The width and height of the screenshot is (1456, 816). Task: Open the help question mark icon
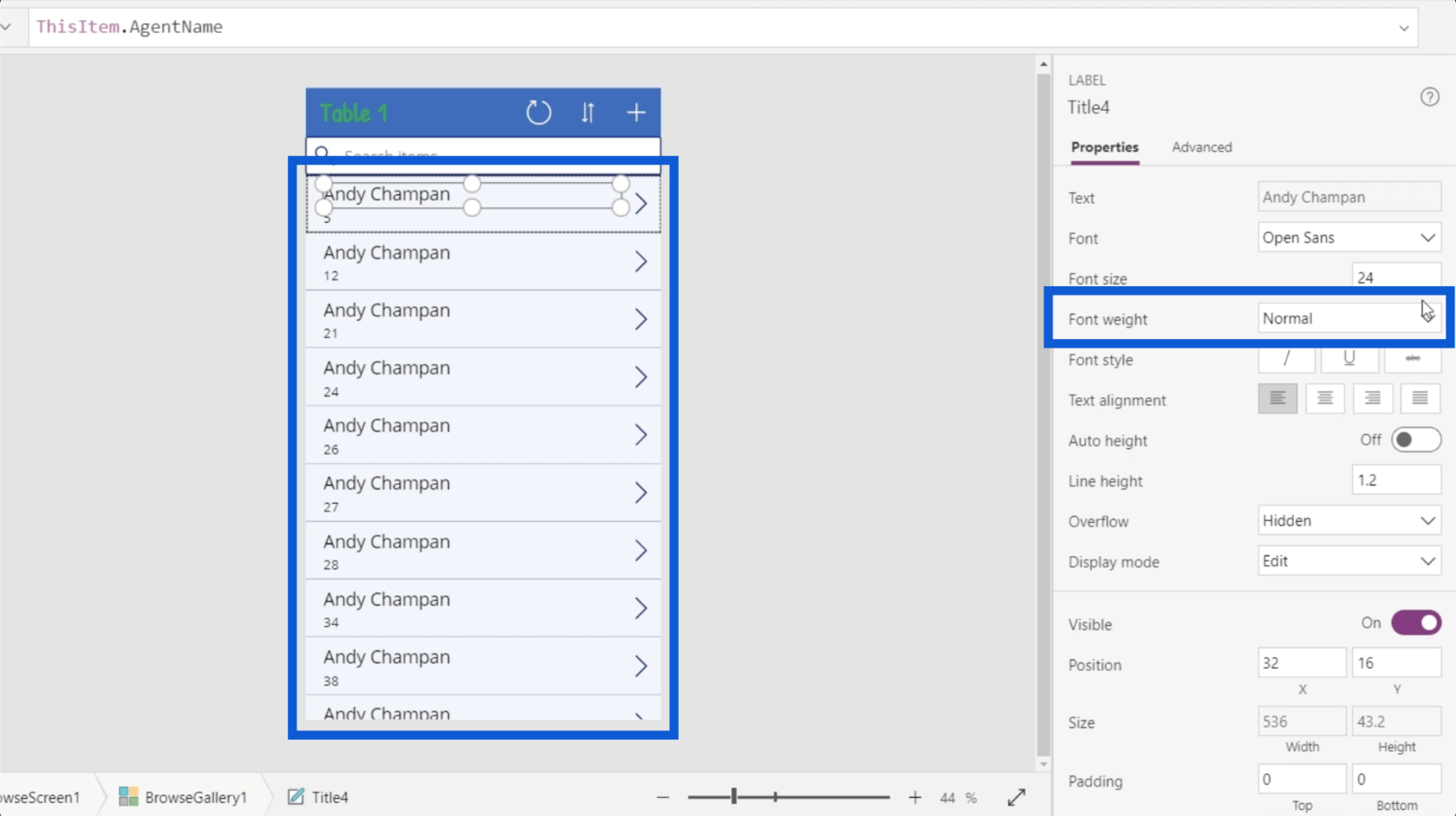[x=1430, y=97]
